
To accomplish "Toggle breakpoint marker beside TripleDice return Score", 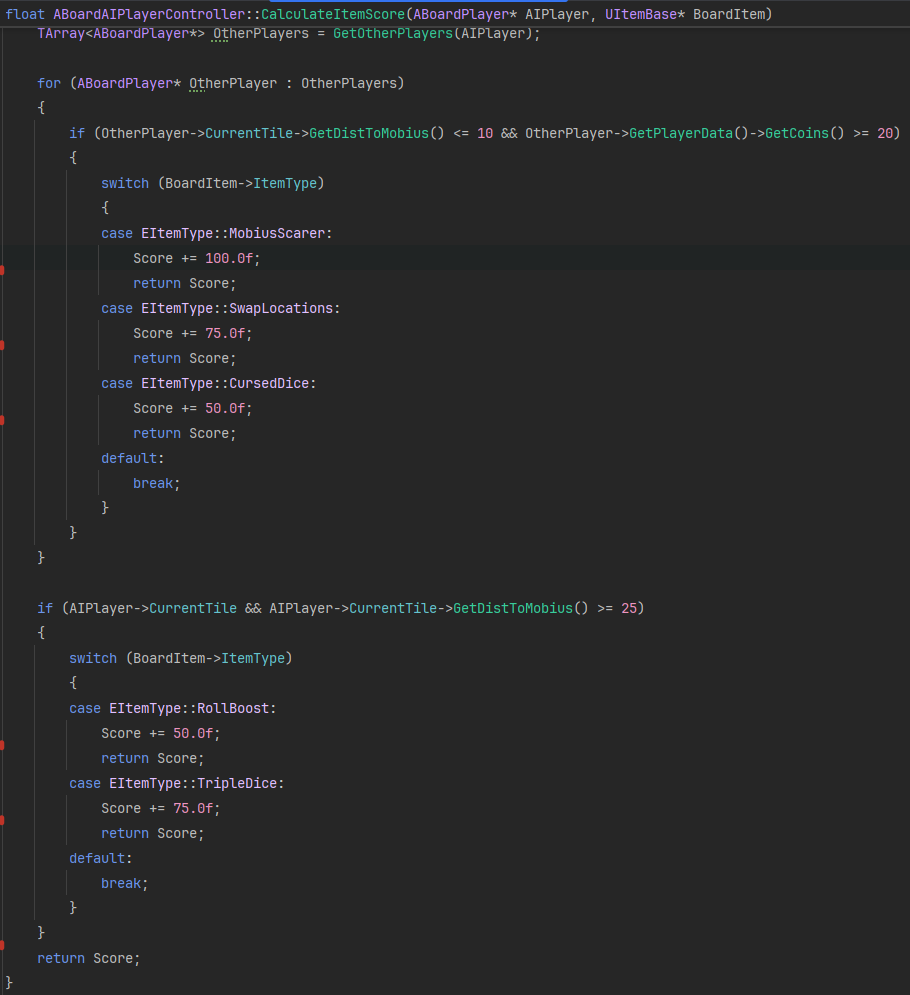I will [x=2, y=820].
